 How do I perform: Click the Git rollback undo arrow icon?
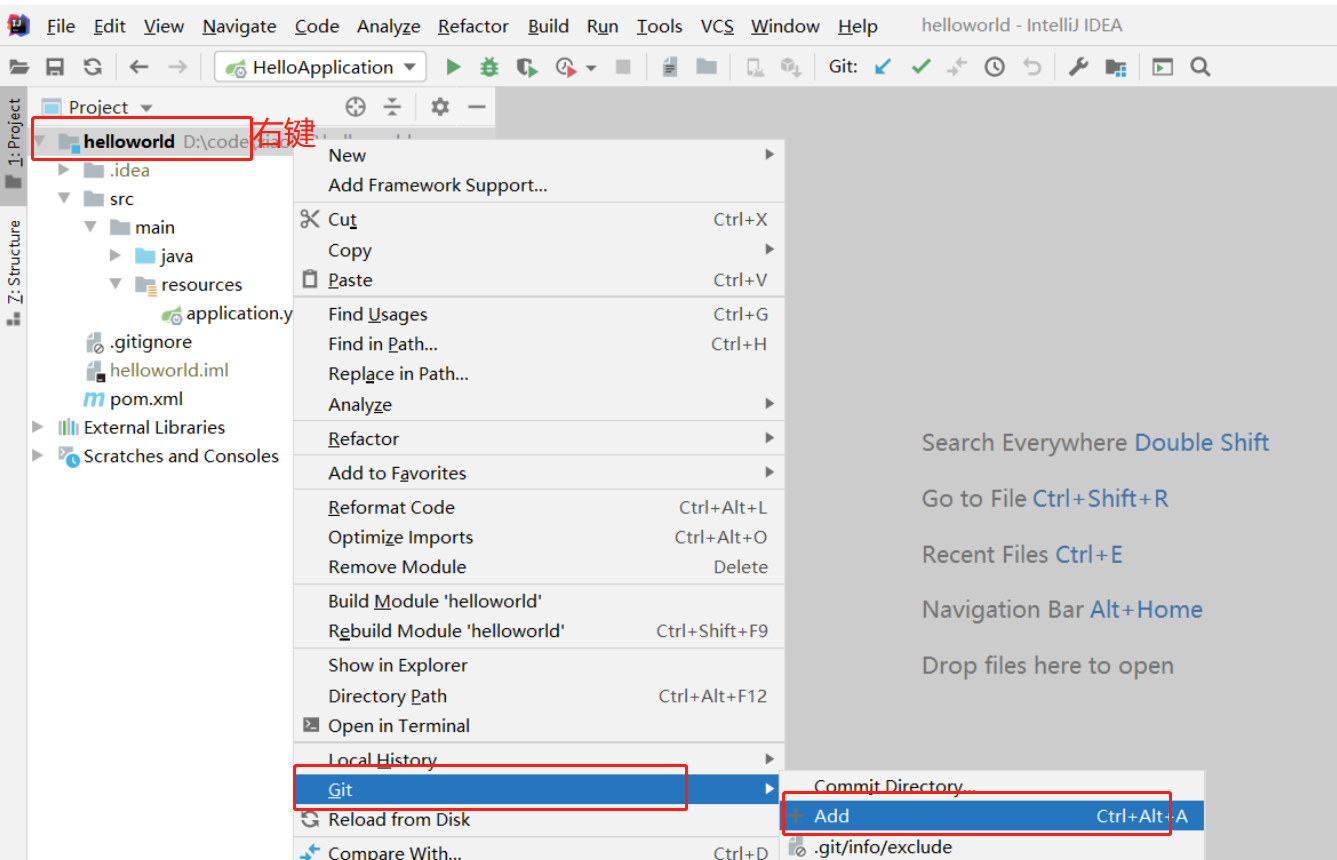(x=1032, y=67)
